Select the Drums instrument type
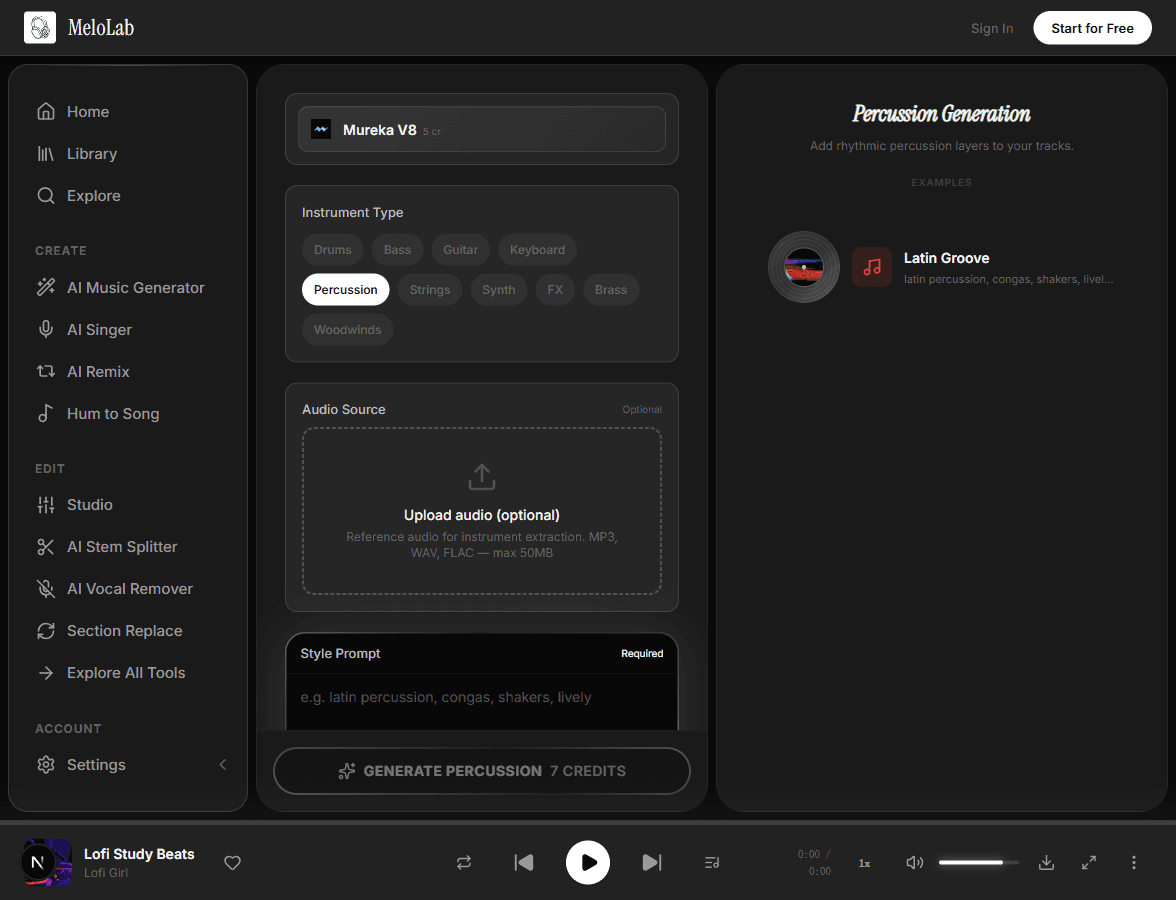 (332, 250)
